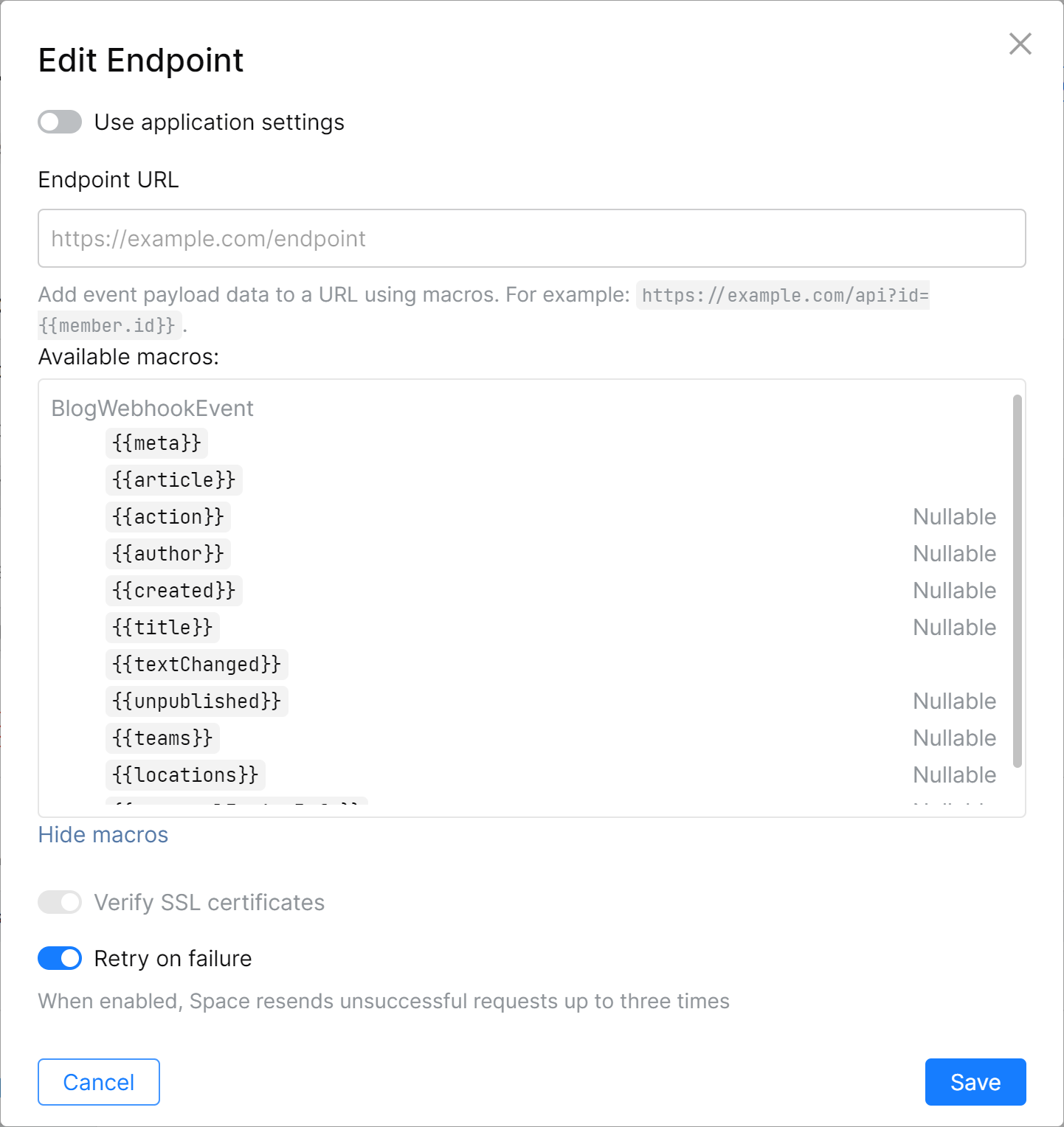Pick the {{textChanged}} macro
Image resolution: width=1064 pixels, height=1127 pixels.
[197, 665]
